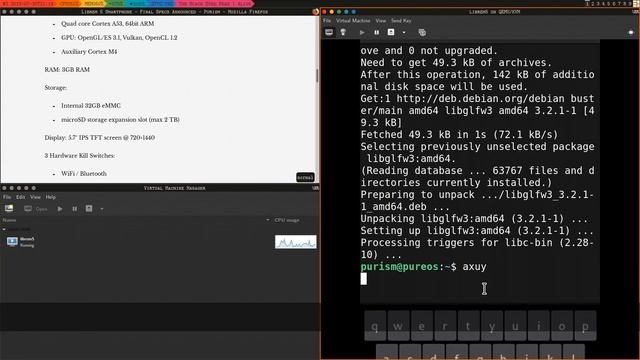Open the View menu in the QEMU viewer
Image resolution: width=640 pixels, height=360 pixels.
pos(381,20)
